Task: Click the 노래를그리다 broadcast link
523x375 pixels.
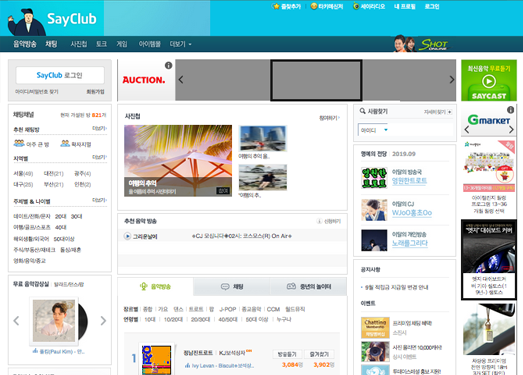Action: [x=410, y=243]
